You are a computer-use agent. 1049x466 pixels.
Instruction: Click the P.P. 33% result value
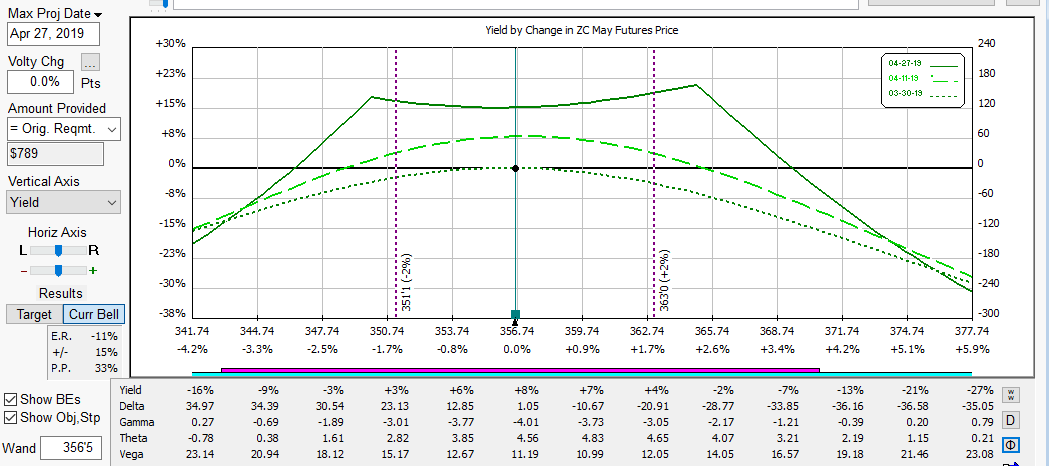(x=106, y=368)
